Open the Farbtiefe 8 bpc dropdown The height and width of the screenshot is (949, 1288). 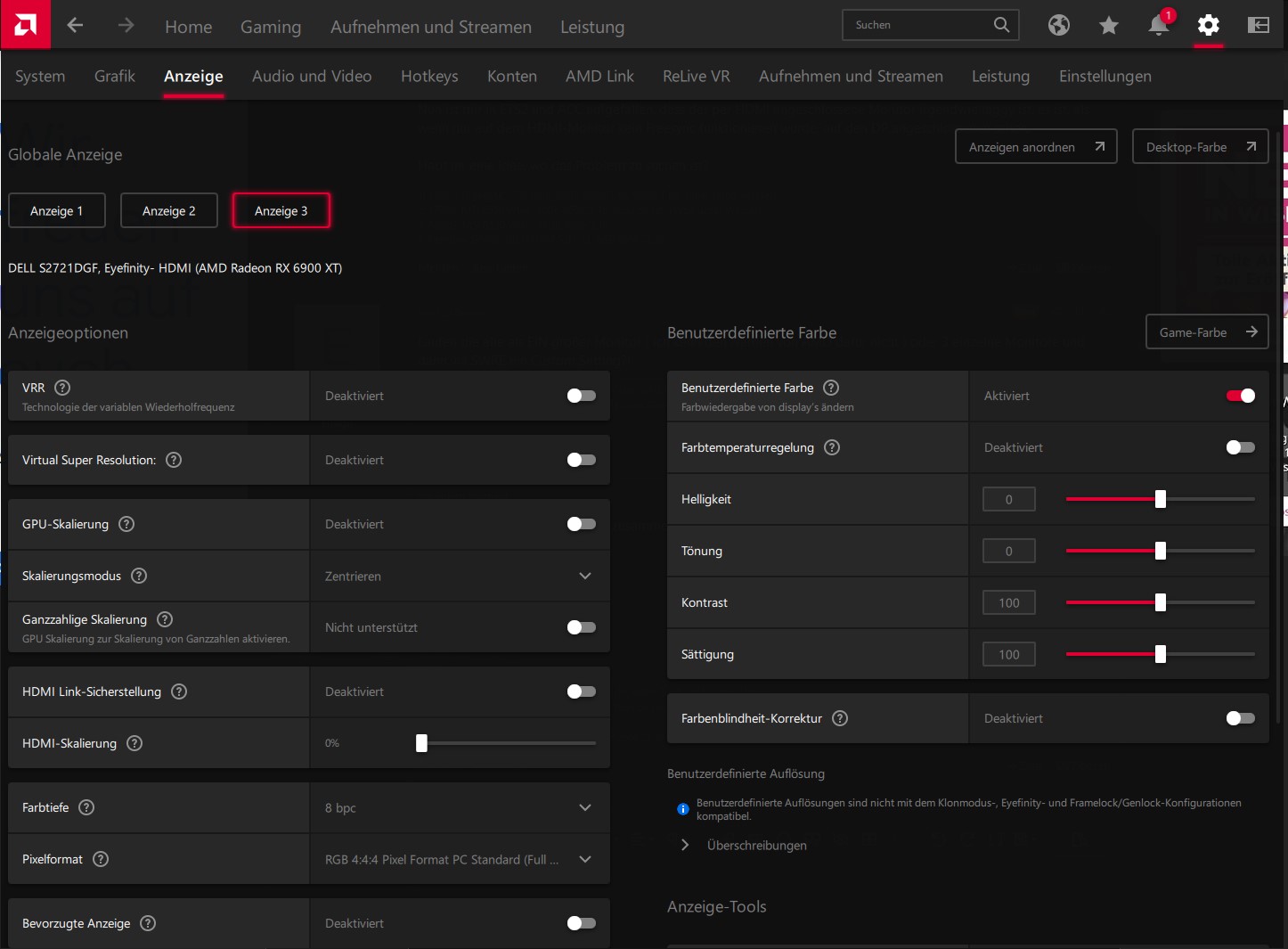tap(460, 807)
